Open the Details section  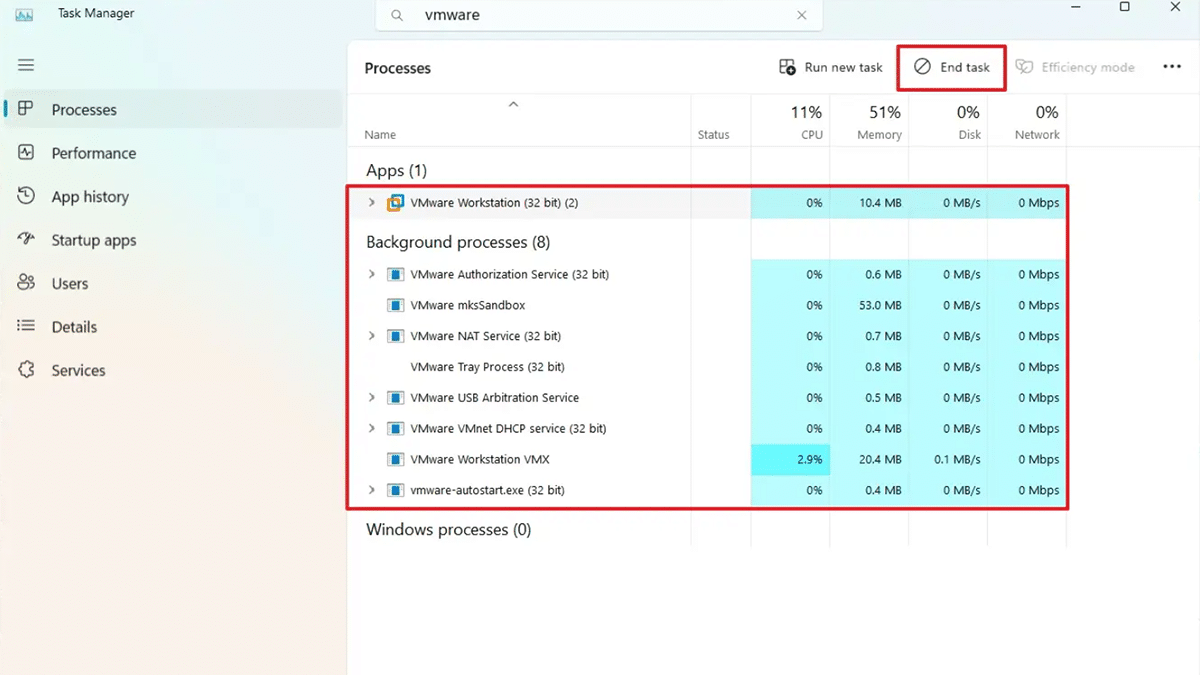point(74,326)
